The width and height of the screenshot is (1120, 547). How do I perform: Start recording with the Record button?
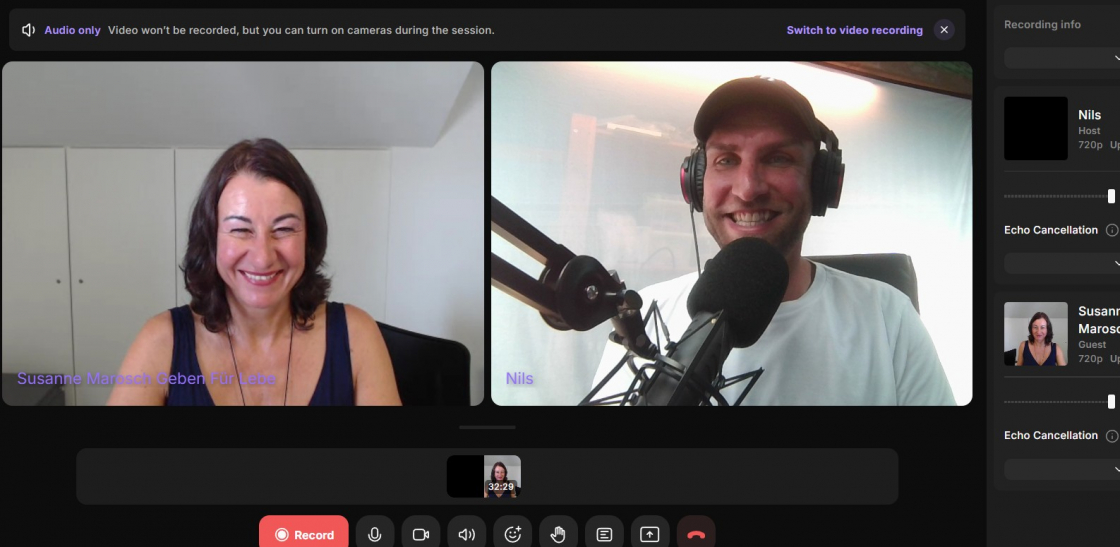coord(304,534)
